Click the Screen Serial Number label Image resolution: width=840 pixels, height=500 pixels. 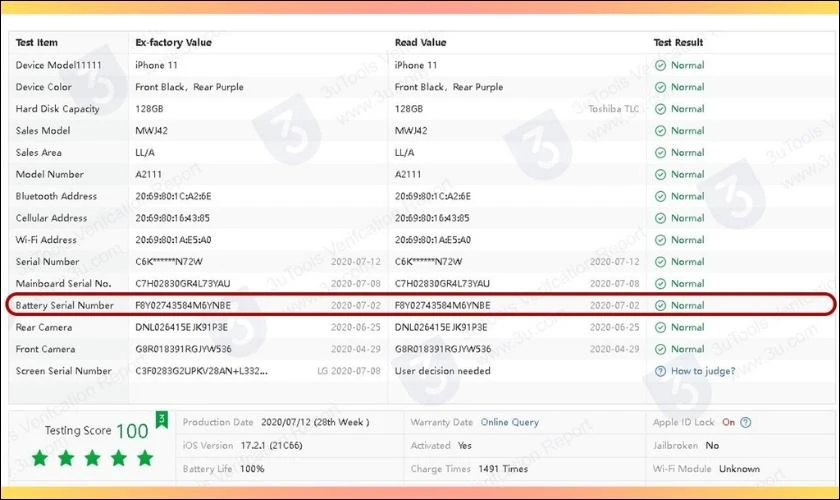(63, 371)
